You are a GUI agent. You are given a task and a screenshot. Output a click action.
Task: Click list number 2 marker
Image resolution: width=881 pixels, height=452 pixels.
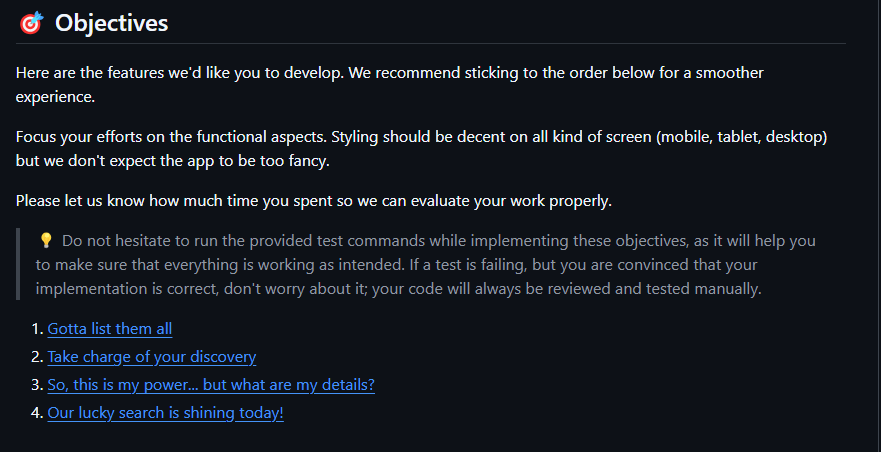point(36,356)
